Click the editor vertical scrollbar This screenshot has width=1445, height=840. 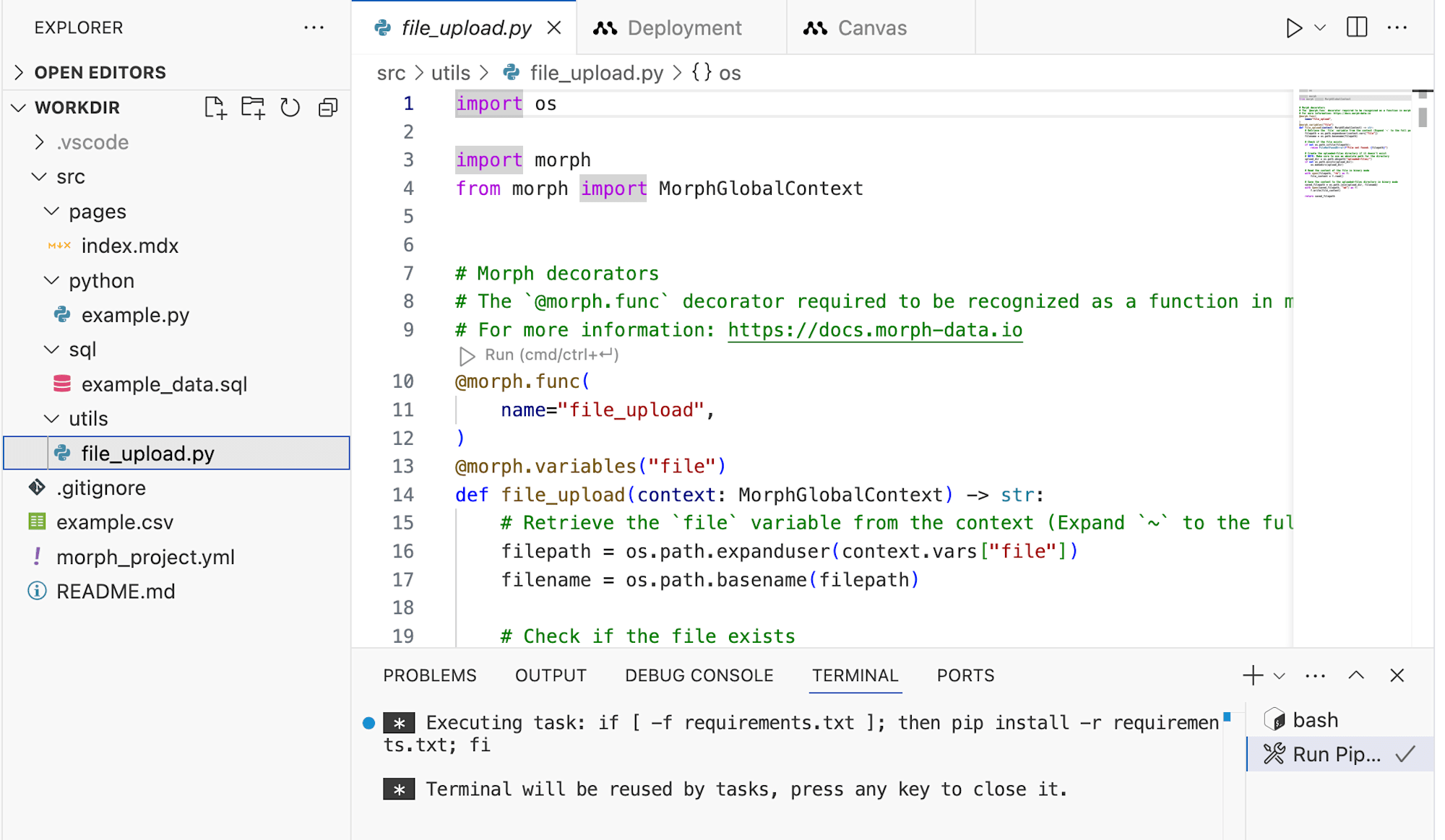point(1423,116)
